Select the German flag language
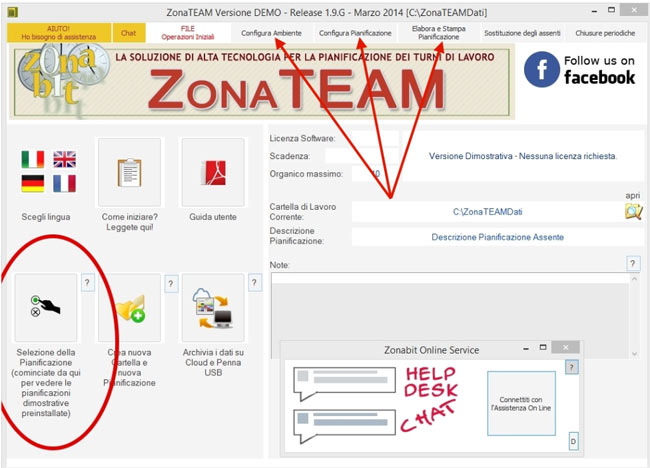The width and height of the screenshot is (650, 468). (33, 184)
